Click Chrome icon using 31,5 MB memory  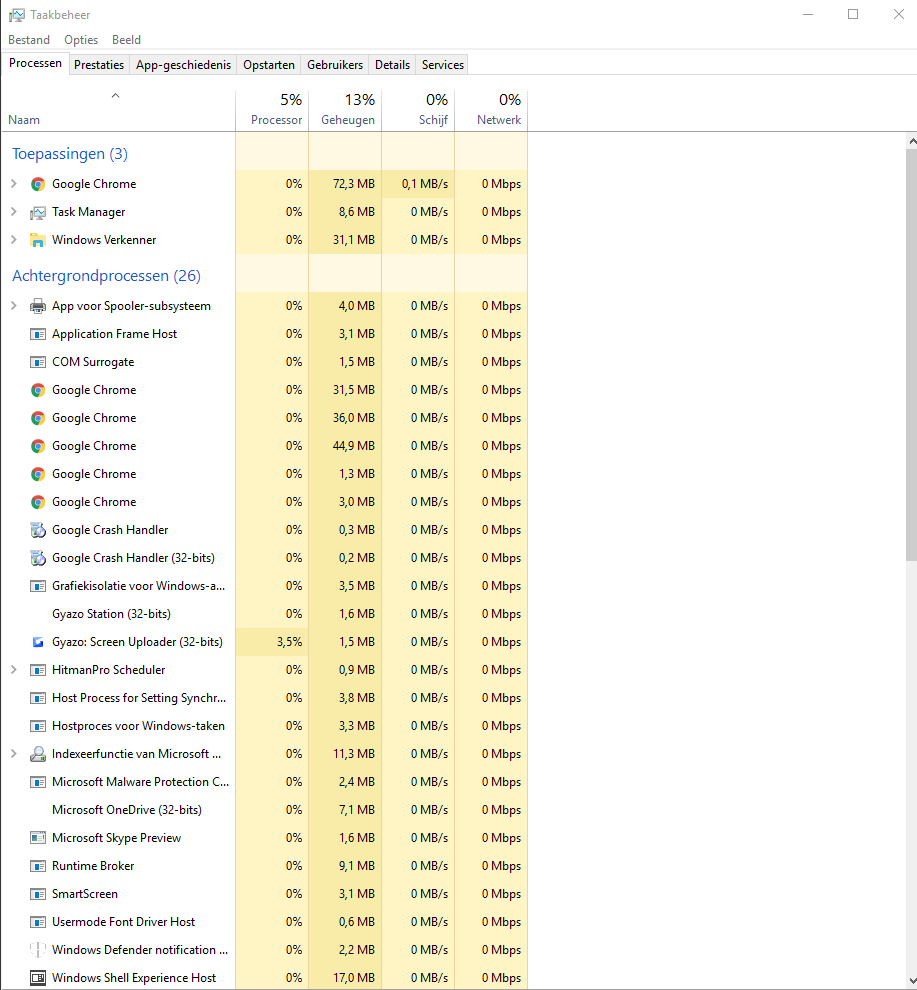(38, 390)
